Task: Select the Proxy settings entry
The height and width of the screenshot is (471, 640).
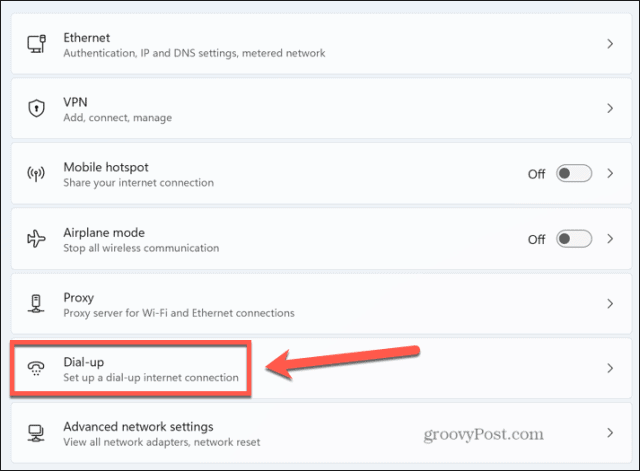Action: tap(81, 296)
